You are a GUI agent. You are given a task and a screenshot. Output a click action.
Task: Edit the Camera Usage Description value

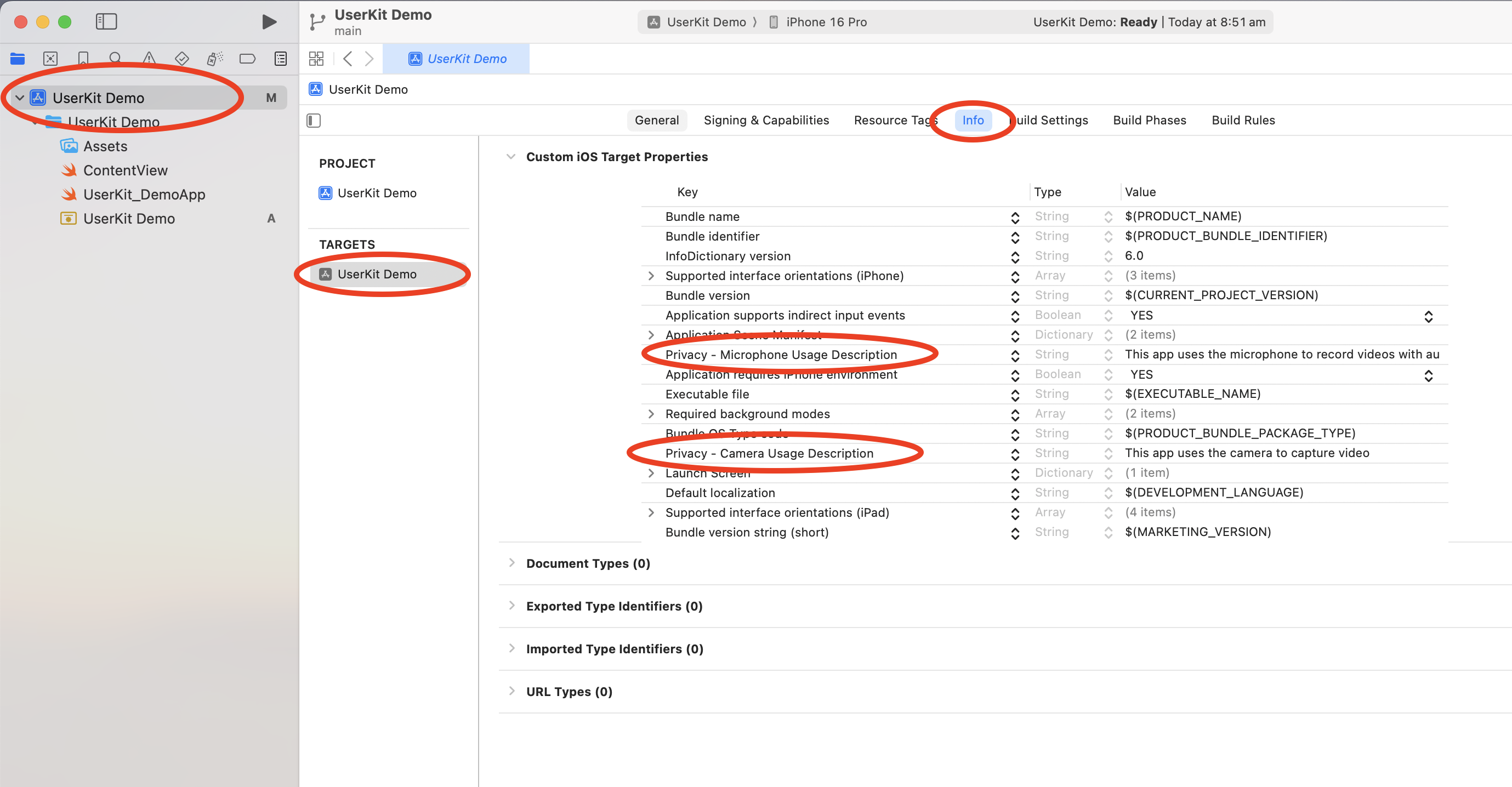[1246, 453]
